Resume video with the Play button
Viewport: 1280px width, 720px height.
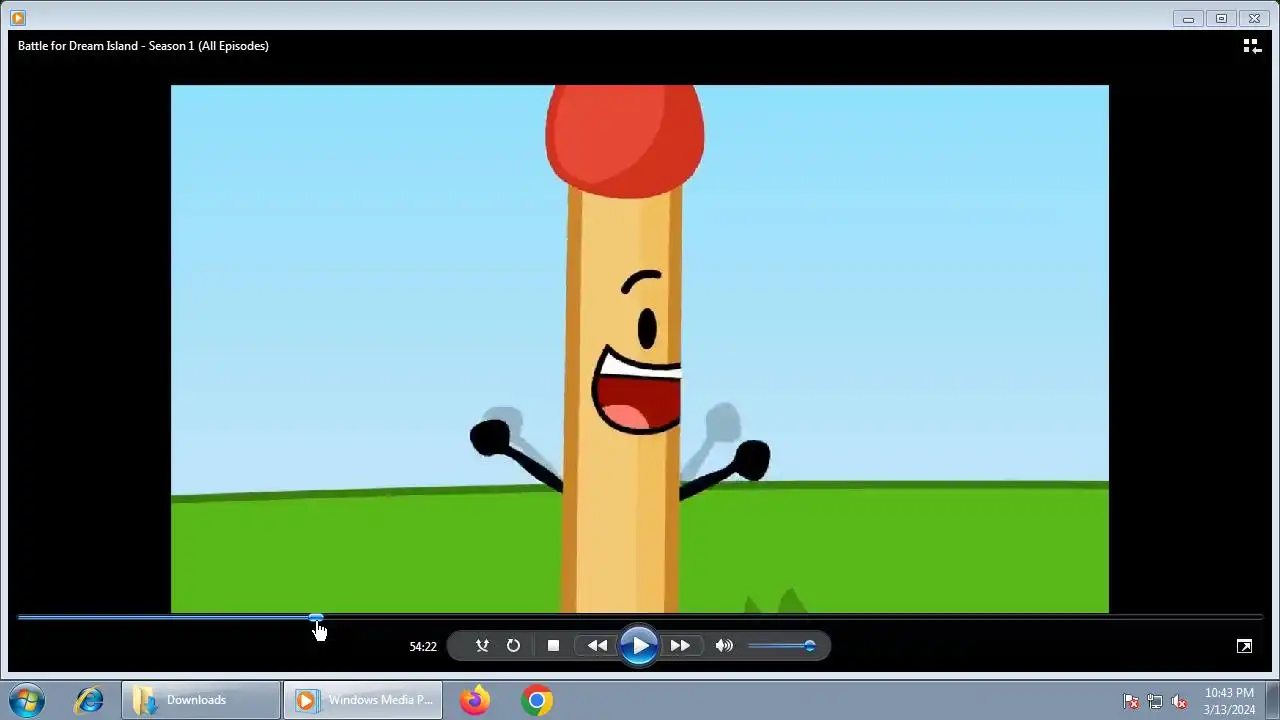639,645
